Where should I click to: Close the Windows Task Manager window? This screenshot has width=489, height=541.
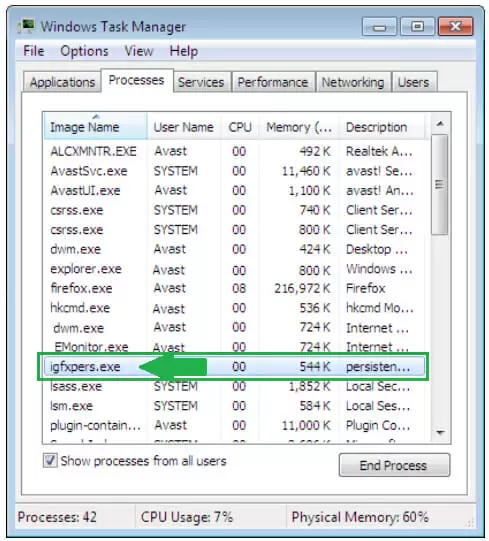pos(456,26)
